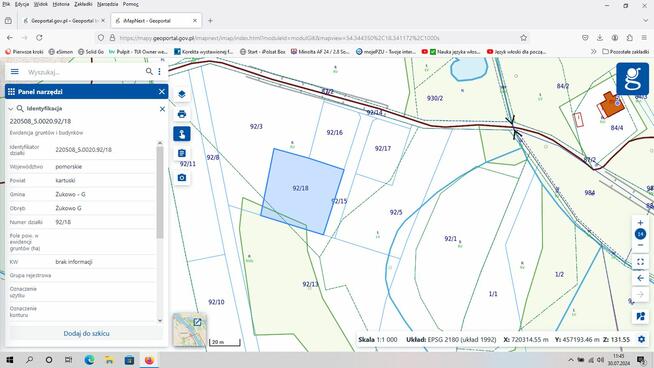Click the camera screenshot tool

pos(182,178)
